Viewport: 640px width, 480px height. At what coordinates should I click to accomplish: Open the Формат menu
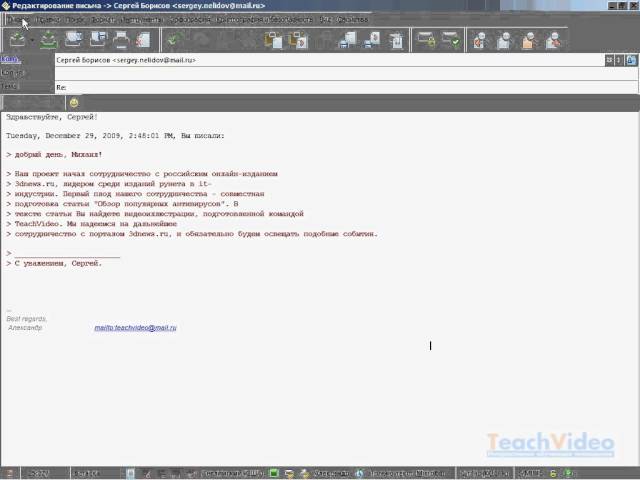(x=103, y=19)
